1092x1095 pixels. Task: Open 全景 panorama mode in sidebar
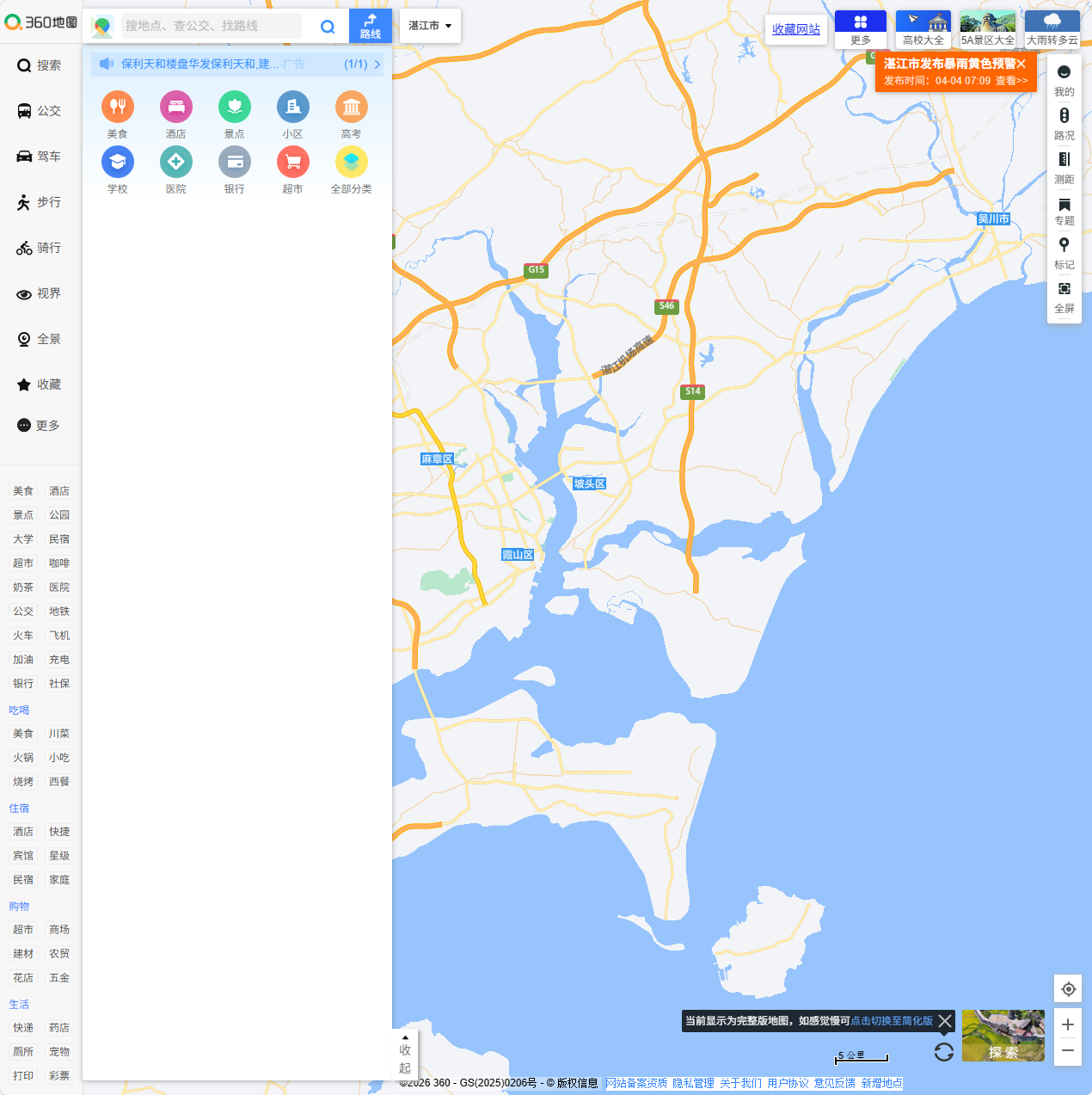click(39, 339)
